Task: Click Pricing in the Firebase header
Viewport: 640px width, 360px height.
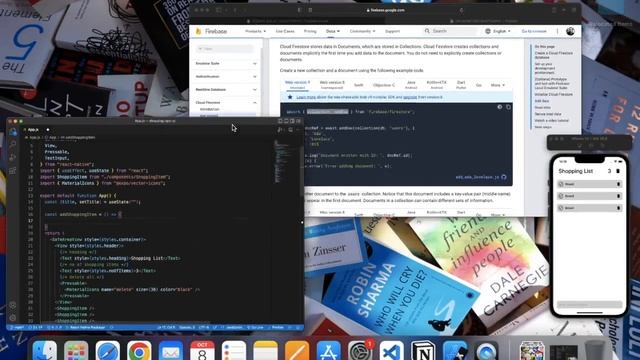Action: [x=310, y=31]
